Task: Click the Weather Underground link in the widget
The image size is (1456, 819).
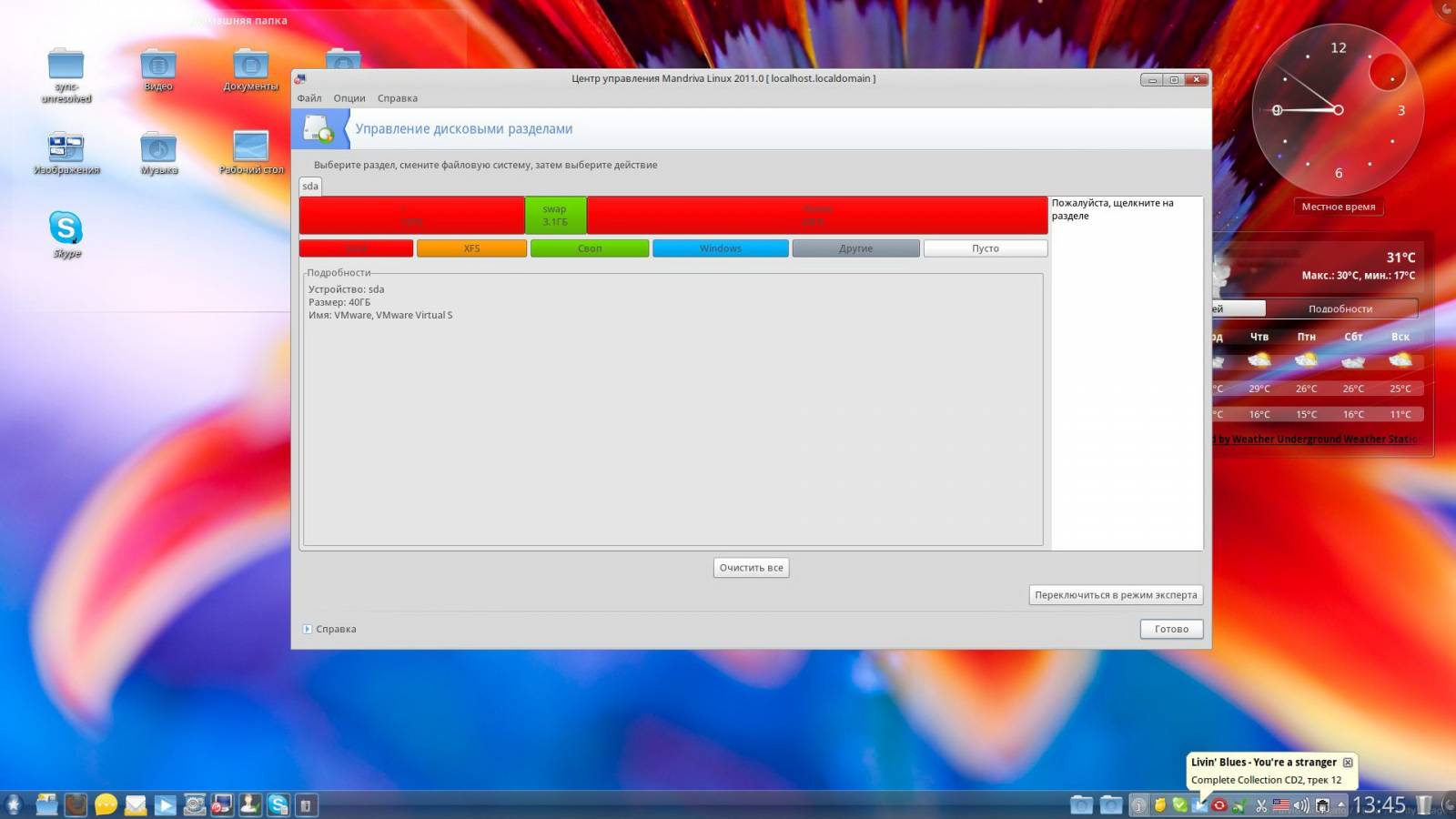Action: coord(1317,439)
